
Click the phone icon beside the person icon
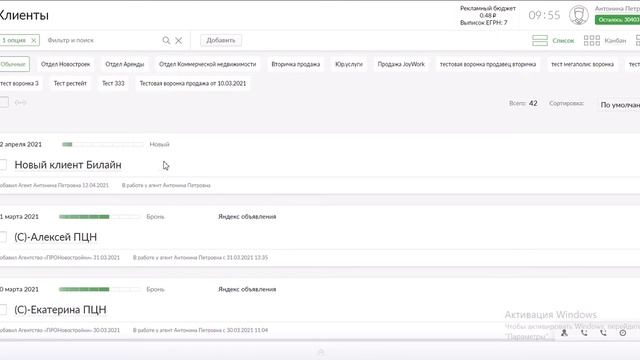point(584,333)
